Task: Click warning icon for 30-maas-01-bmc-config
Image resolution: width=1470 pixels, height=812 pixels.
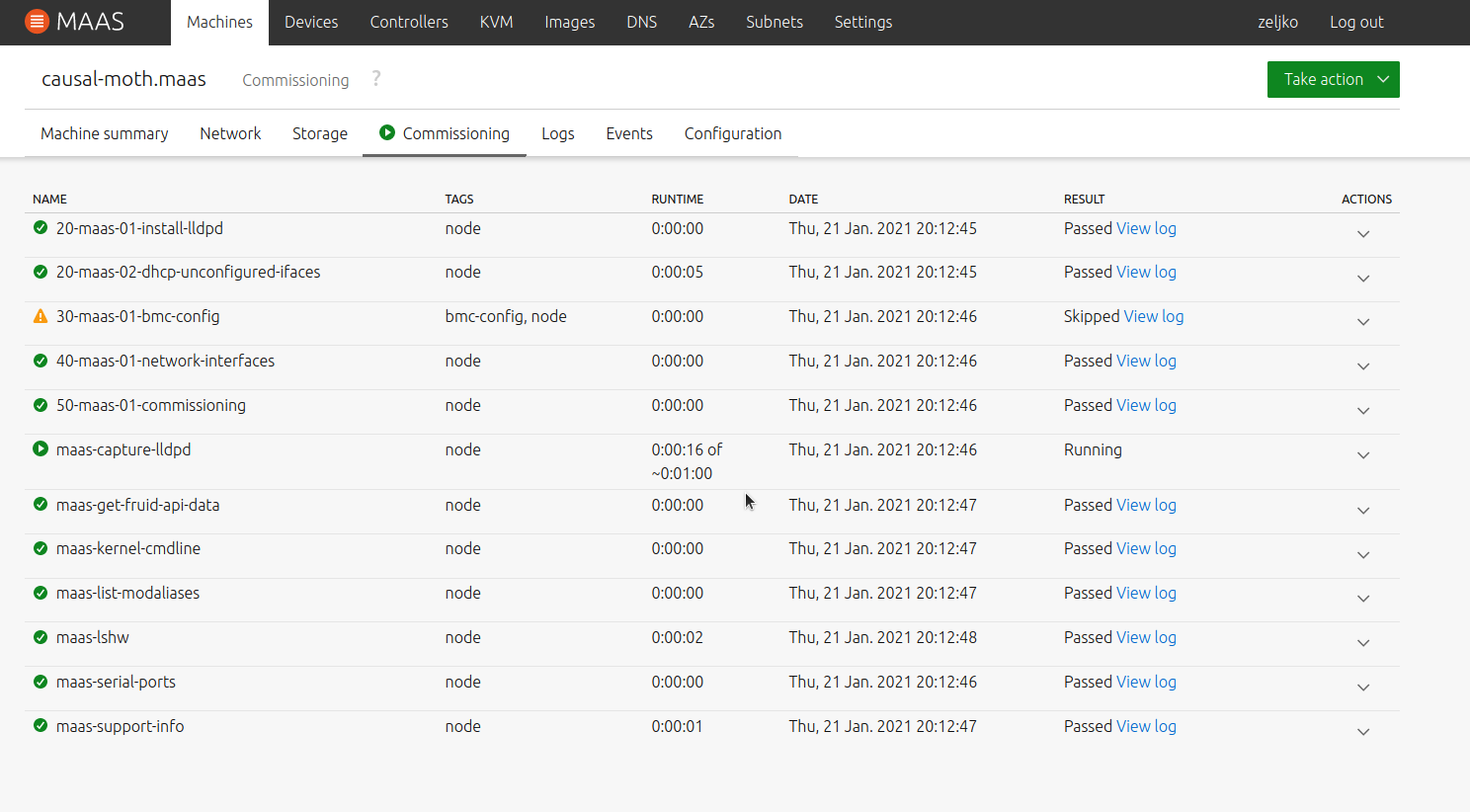Action: (x=41, y=316)
